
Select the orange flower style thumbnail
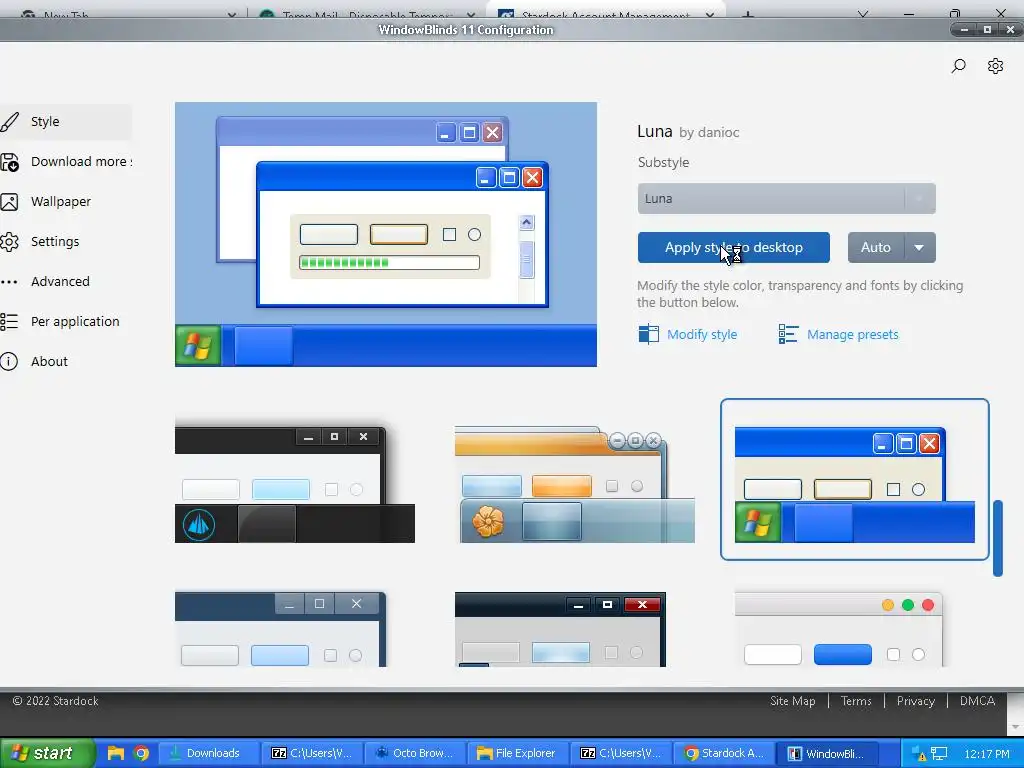point(575,483)
